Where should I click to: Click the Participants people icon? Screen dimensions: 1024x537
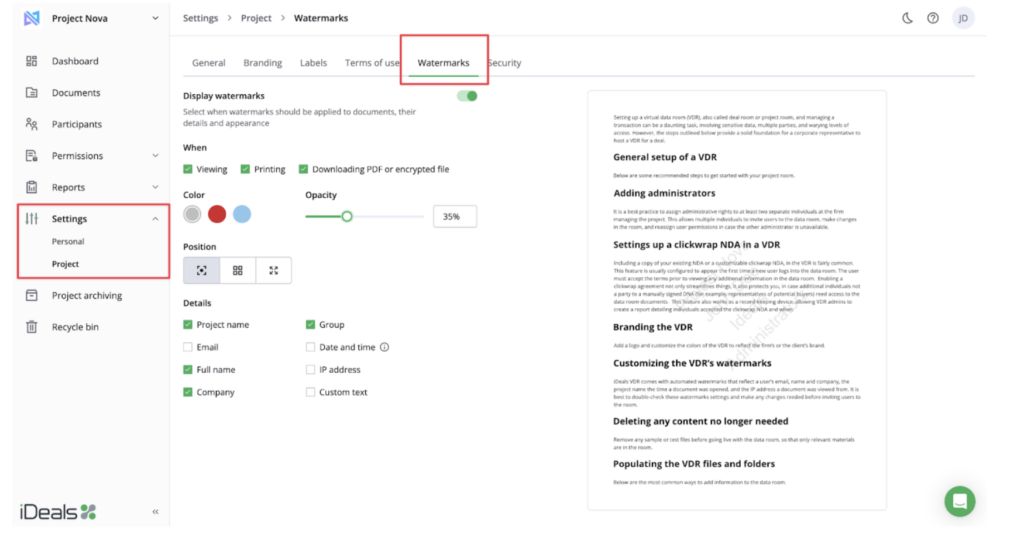[x=31, y=123]
